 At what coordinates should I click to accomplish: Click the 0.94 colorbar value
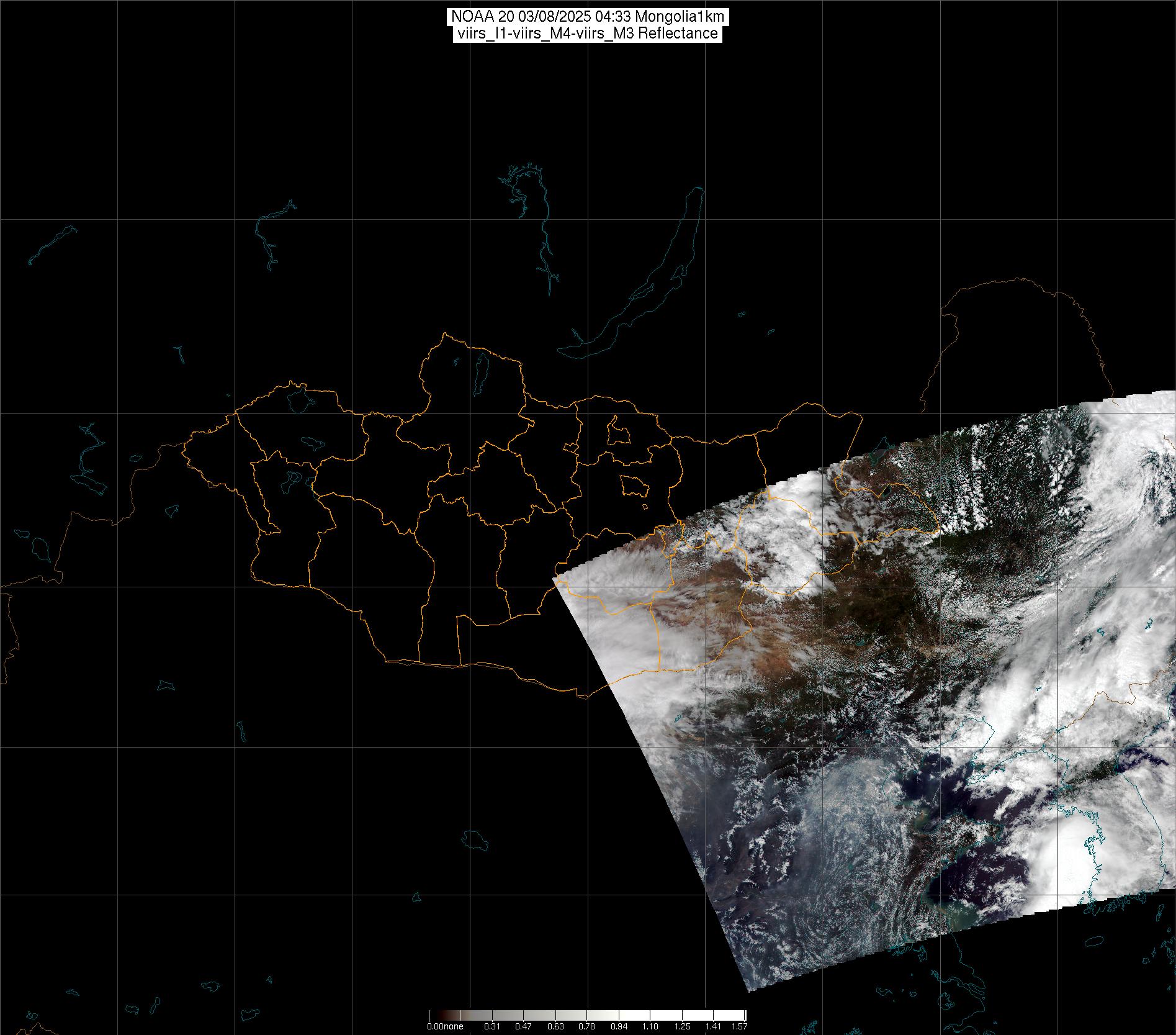tap(619, 1026)
